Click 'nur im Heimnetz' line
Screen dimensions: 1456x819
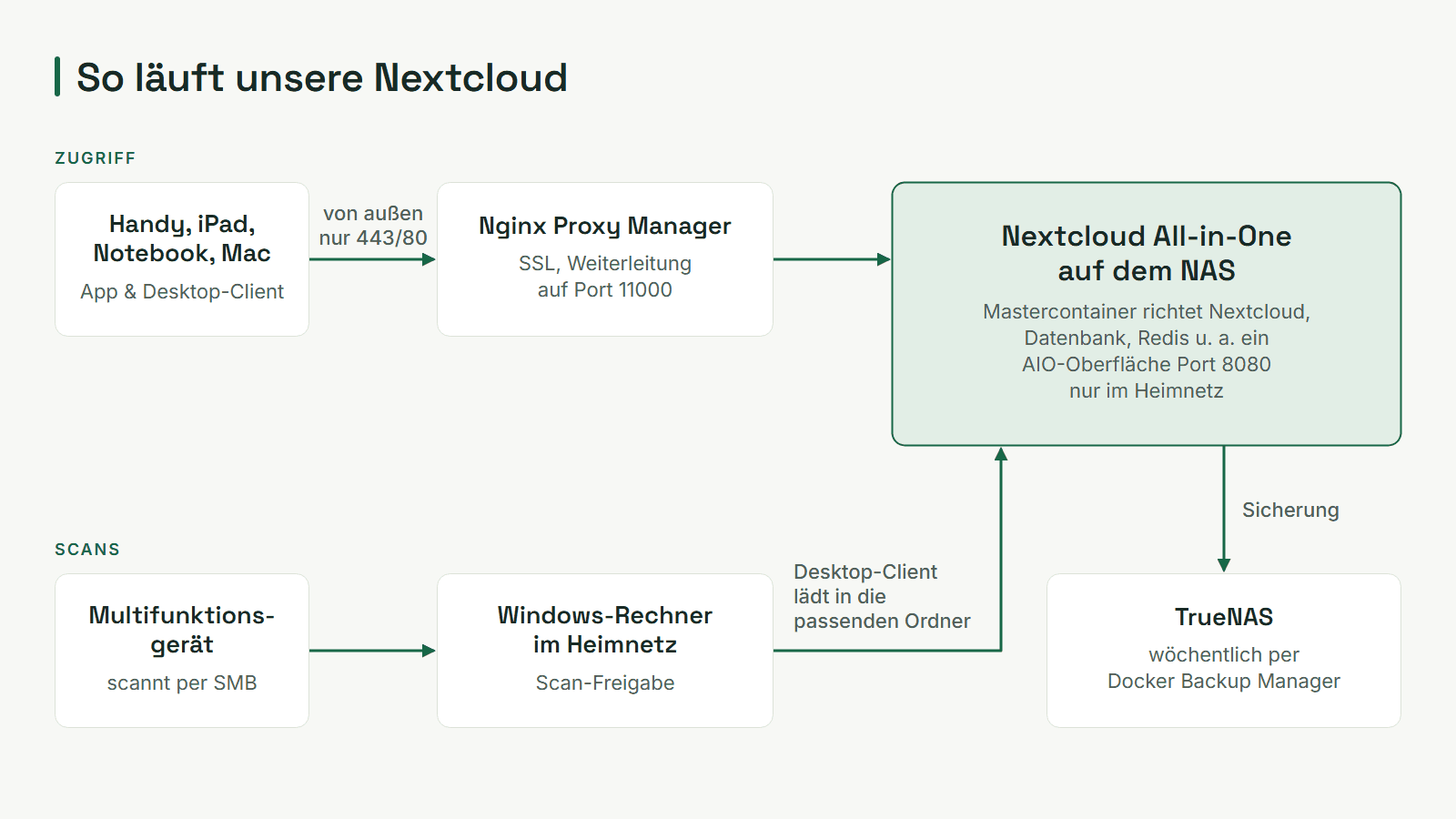click(x=1147, y=390)
